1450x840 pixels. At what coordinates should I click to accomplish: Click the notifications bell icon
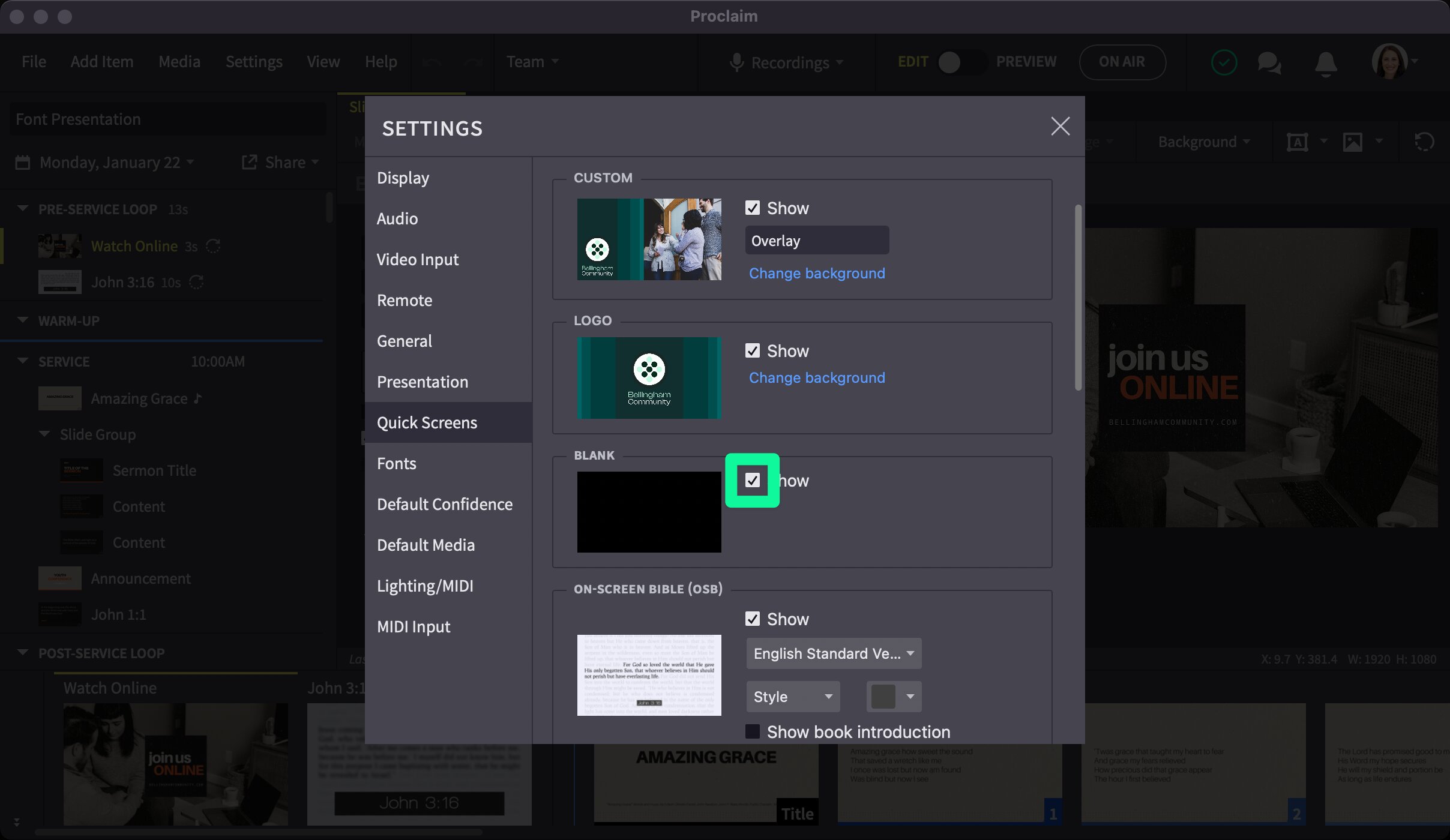(x=1325, y=62)
